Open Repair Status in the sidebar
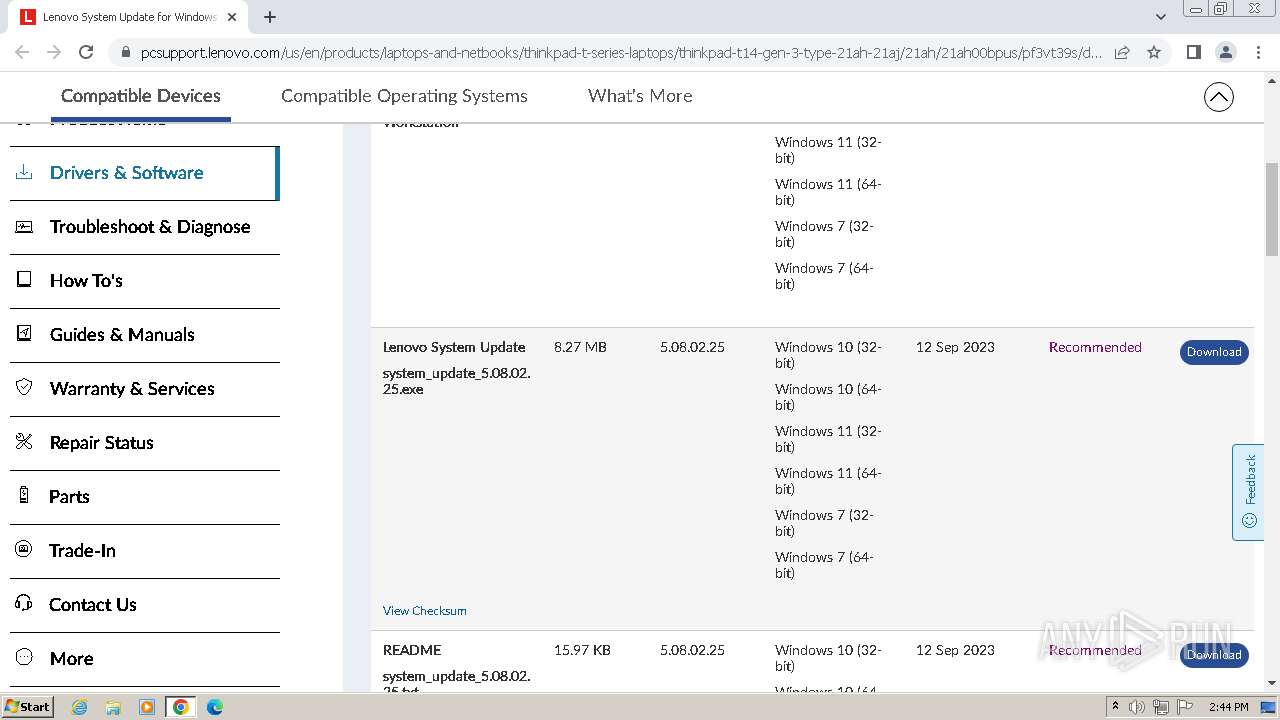The image size is (1280, 720). (145, 443)
